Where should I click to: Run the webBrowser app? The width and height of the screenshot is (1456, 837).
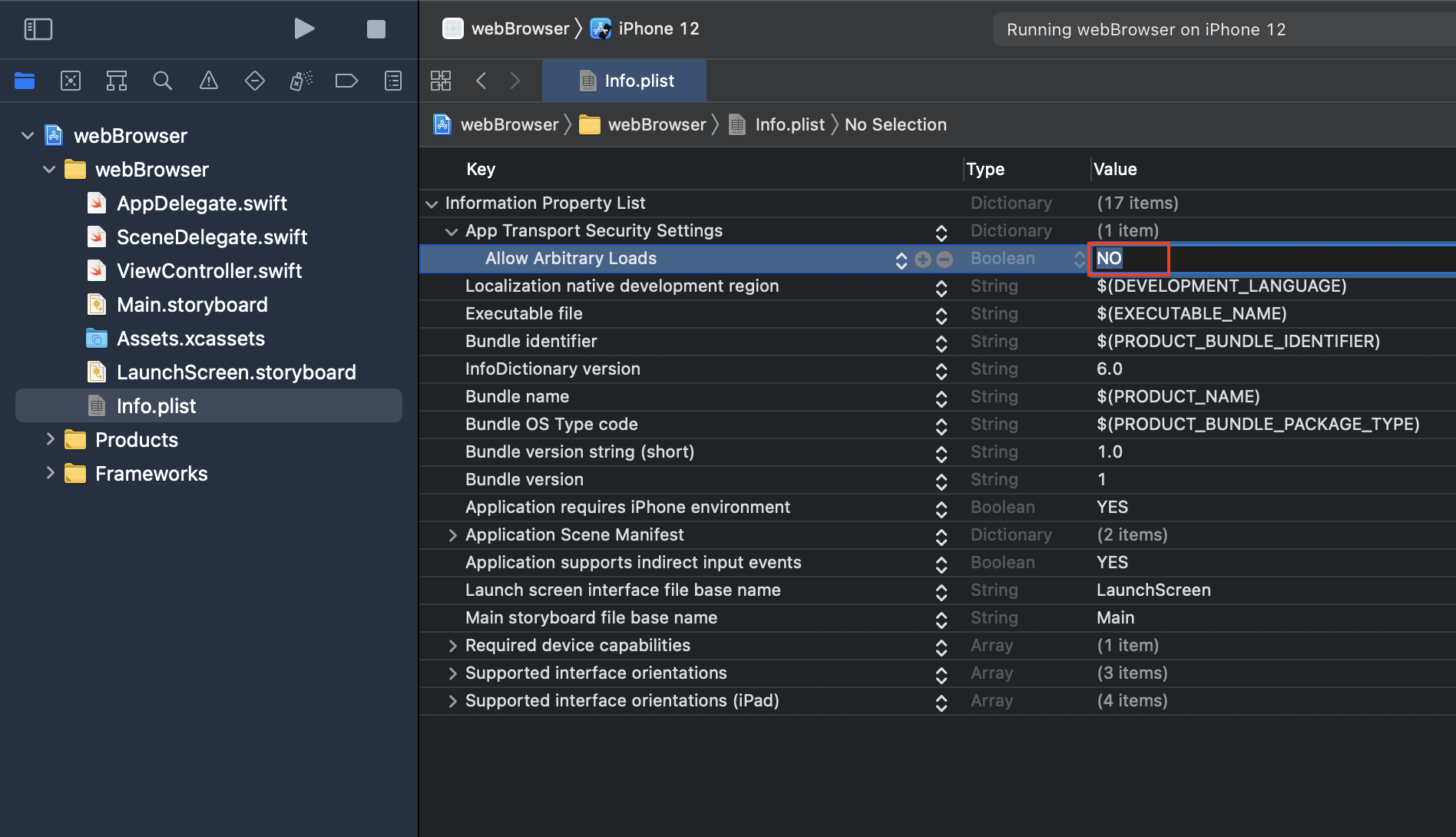(x=304, y=29)
